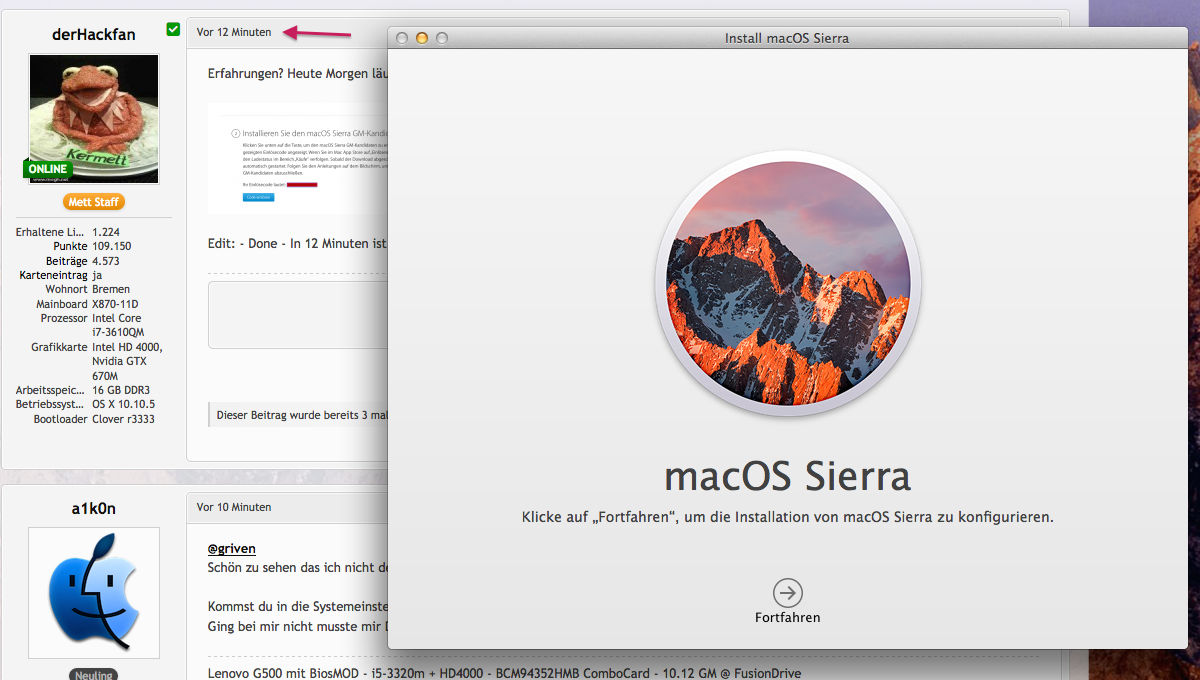Click the Fortfahren label under arrow

point(788,618)
